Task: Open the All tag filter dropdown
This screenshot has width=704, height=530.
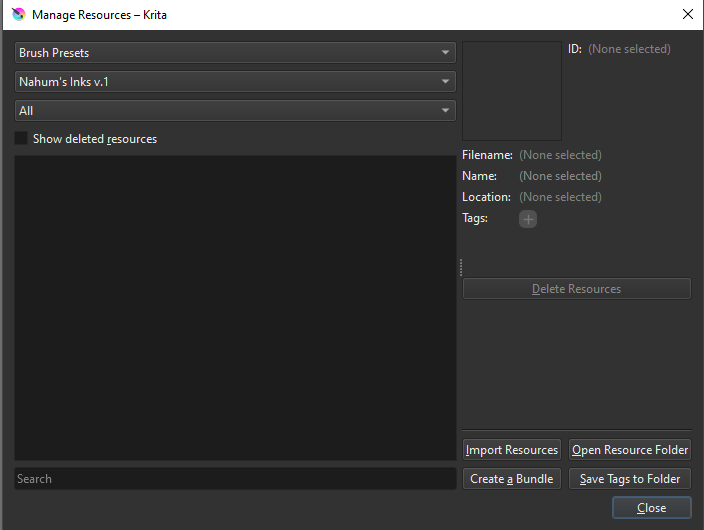Action: click(235, 111)
